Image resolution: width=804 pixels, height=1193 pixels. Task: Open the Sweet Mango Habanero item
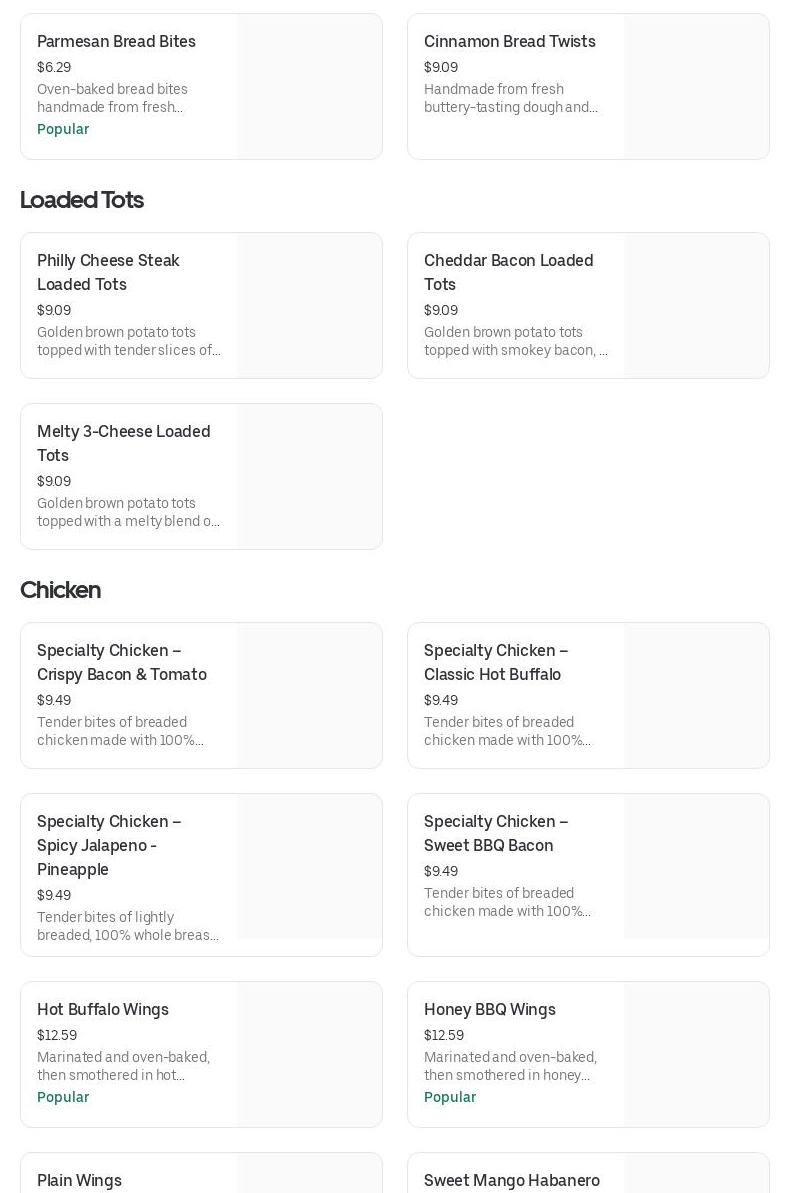[511, 1181]
